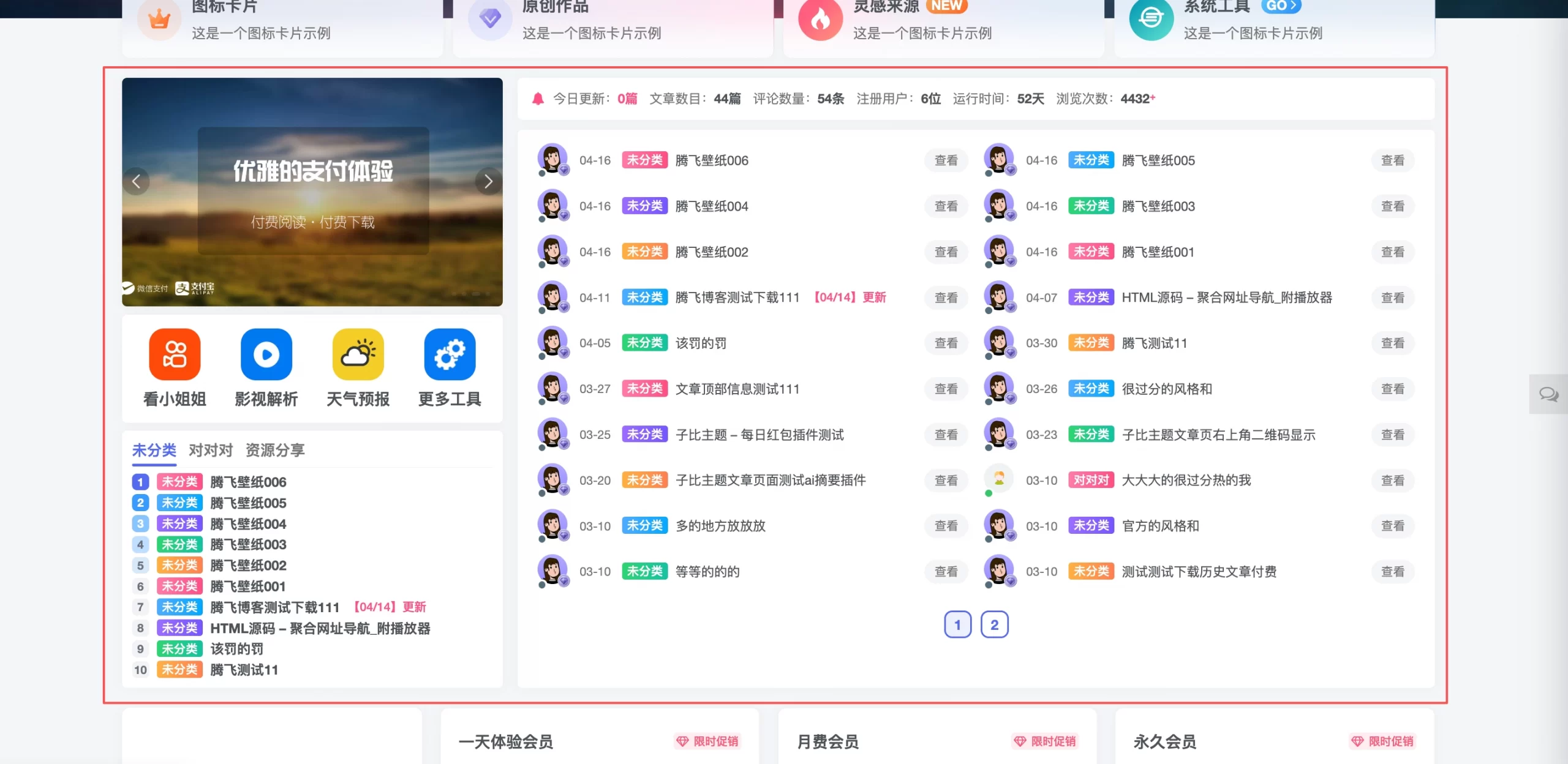Click the 【04/14】更新 label in main list
The width and height of the screenshot is (1568, 764).
point(850,298)
